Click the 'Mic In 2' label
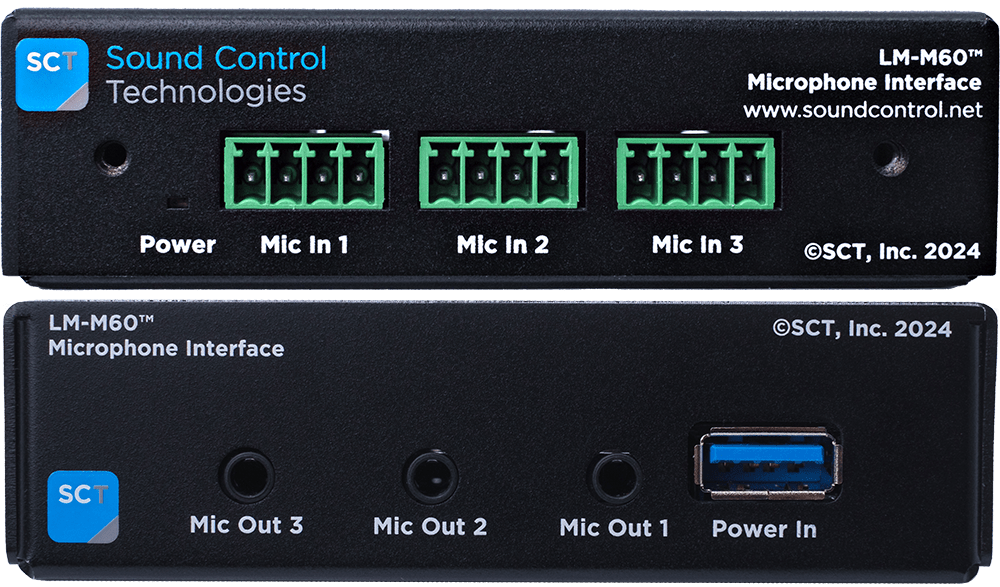1000x587 pixels. pyautogui.click(x=503, y=244)
